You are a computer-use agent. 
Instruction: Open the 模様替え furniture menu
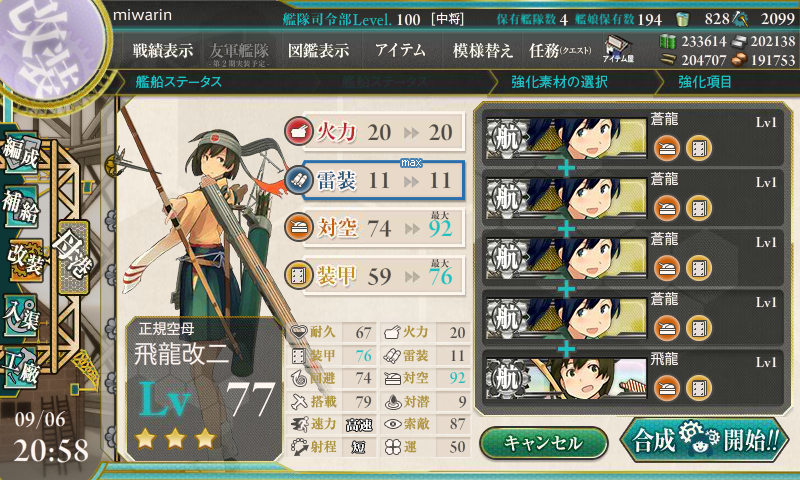click(x=482, y=50)
